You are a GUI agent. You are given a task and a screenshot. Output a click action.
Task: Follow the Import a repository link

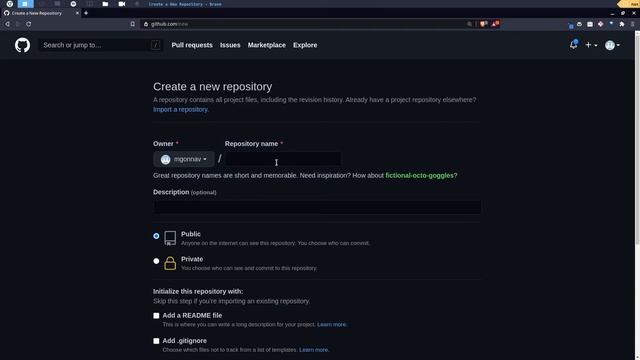tap(180, 109)
